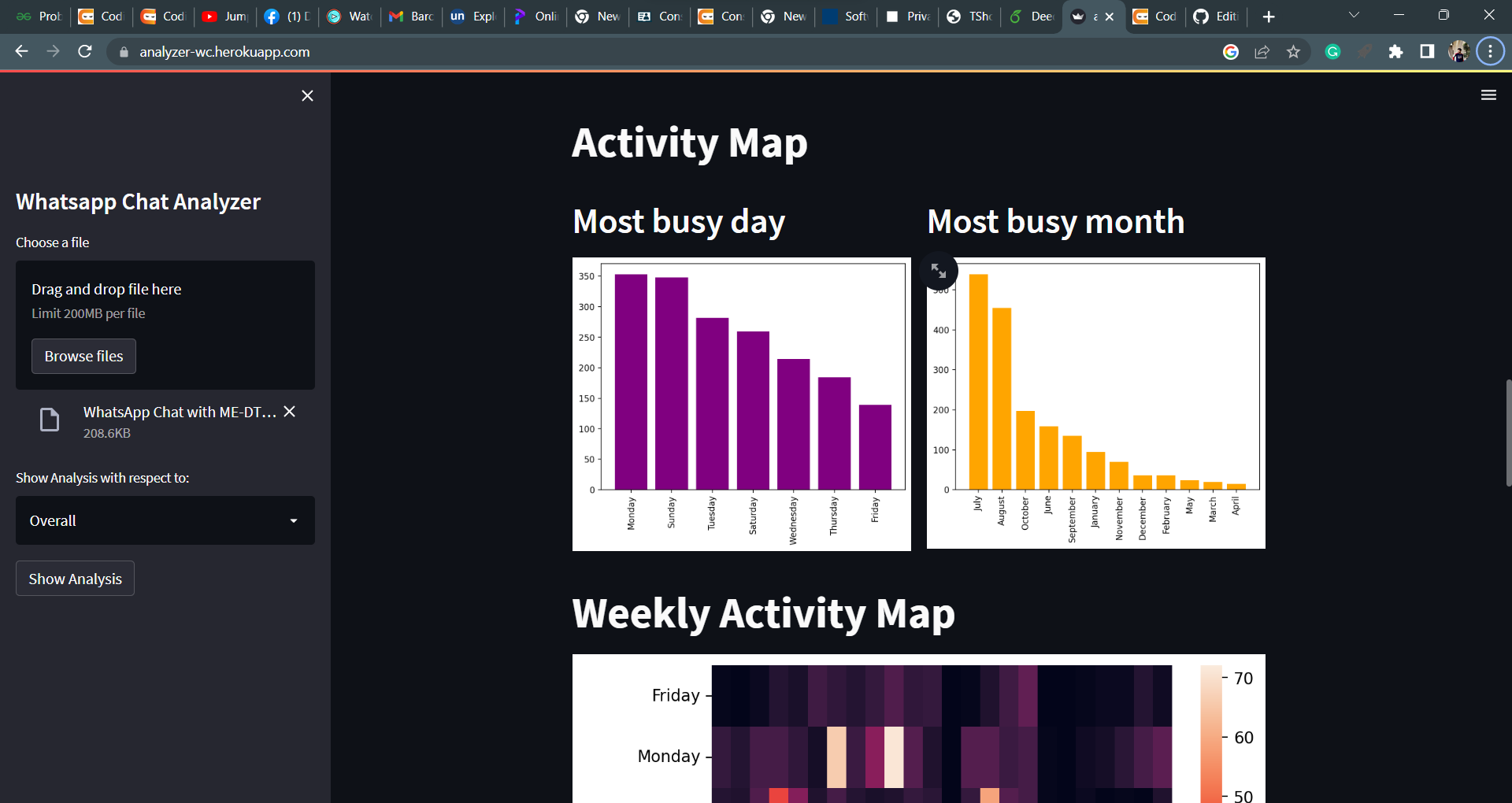Image resolution: width=1512 pixels, height=803 pixels.
Task: Click the Google icon in the address bar
Action: click(1231, 52)
